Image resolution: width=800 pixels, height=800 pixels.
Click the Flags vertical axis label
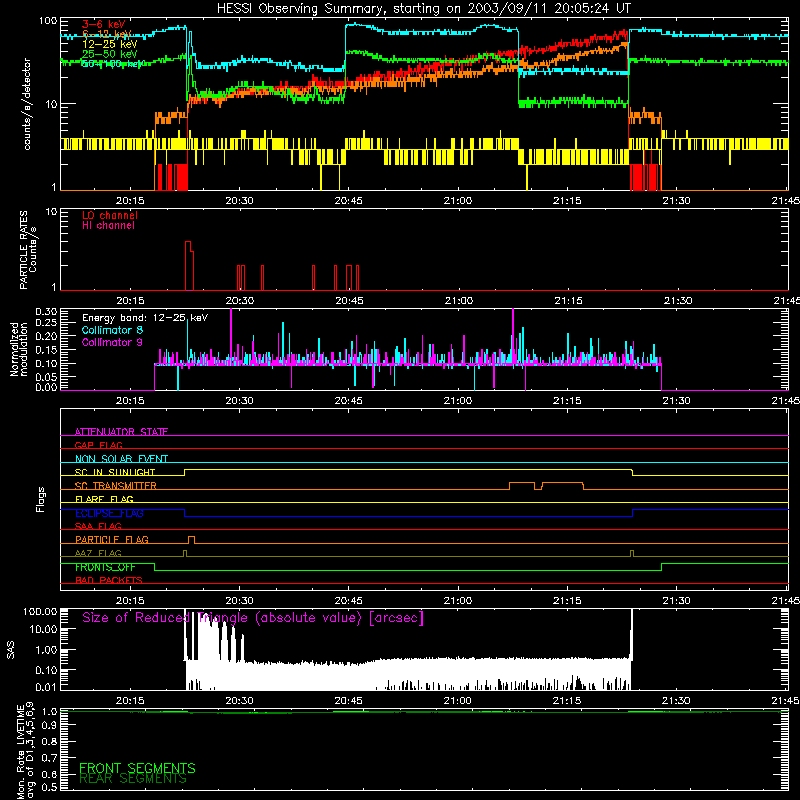click(x=41, y=499)
